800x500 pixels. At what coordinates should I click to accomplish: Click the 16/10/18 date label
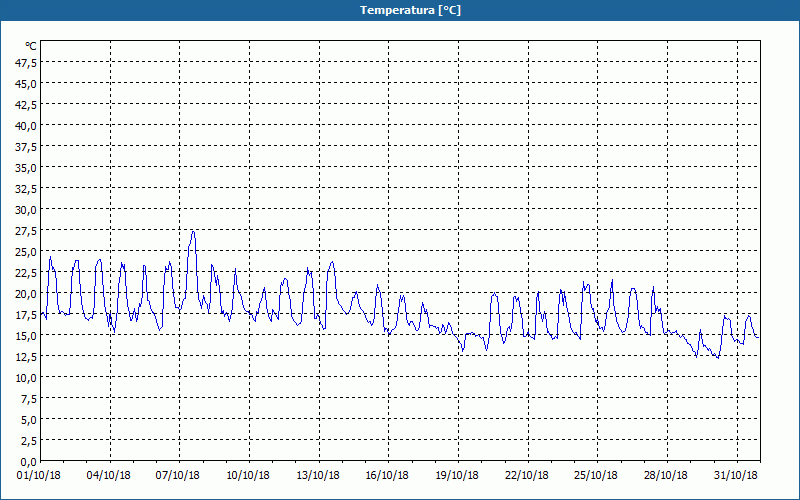coord(387,476)
